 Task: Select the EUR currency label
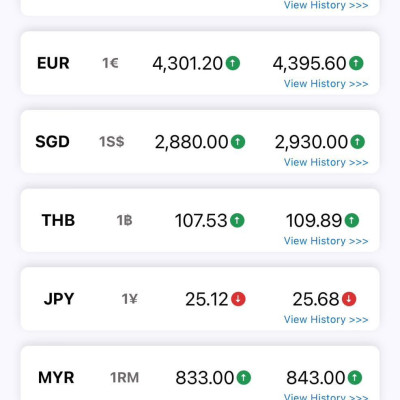[53, 63]
